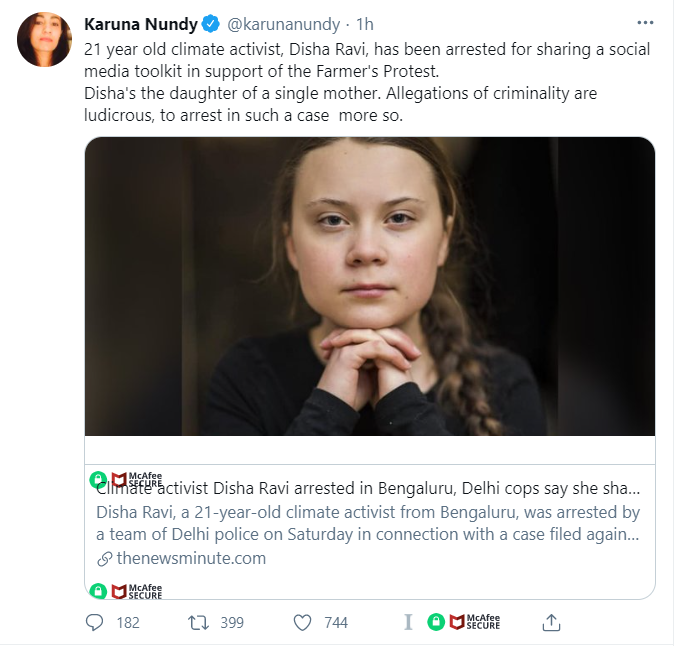Click McAfee Secure badge in action bar
Viewport: 675px width, 646px height.
click(x=472, y=622)
